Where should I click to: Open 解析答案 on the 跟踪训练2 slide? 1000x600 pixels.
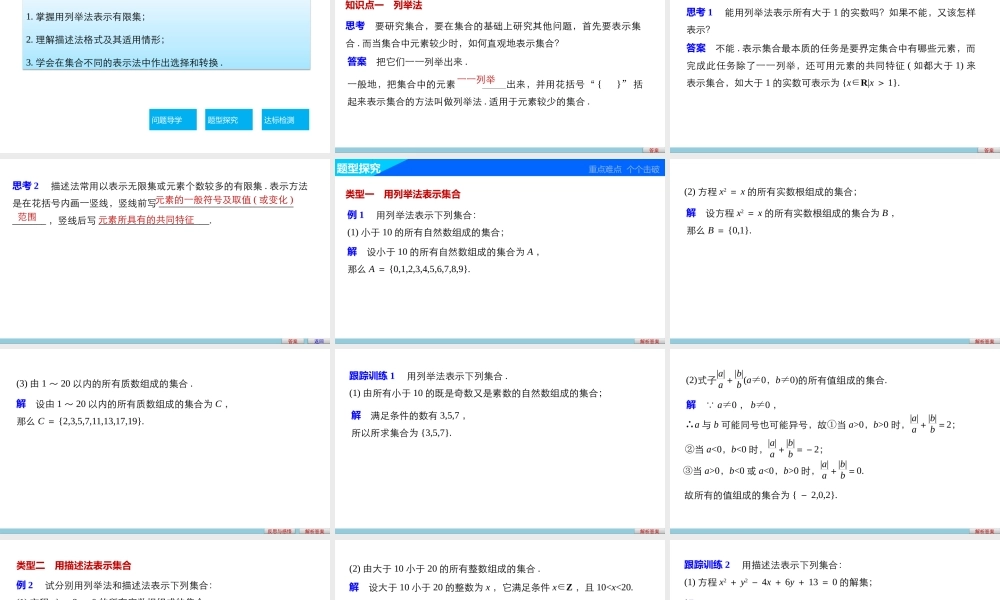tap(983, 597)
